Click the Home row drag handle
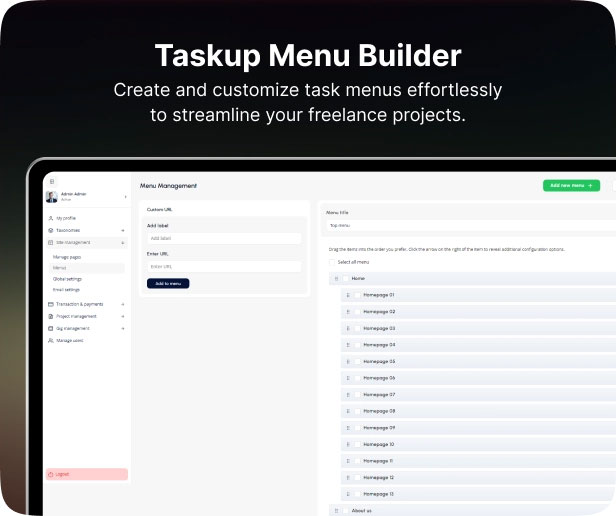The image size is (616, 516). pos(336,279)
